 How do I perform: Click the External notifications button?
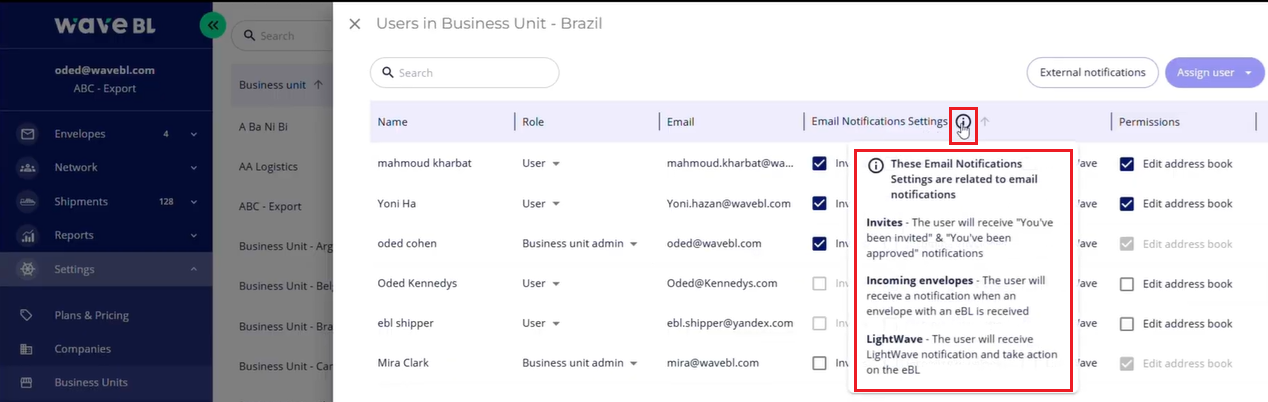[1092, 73]
